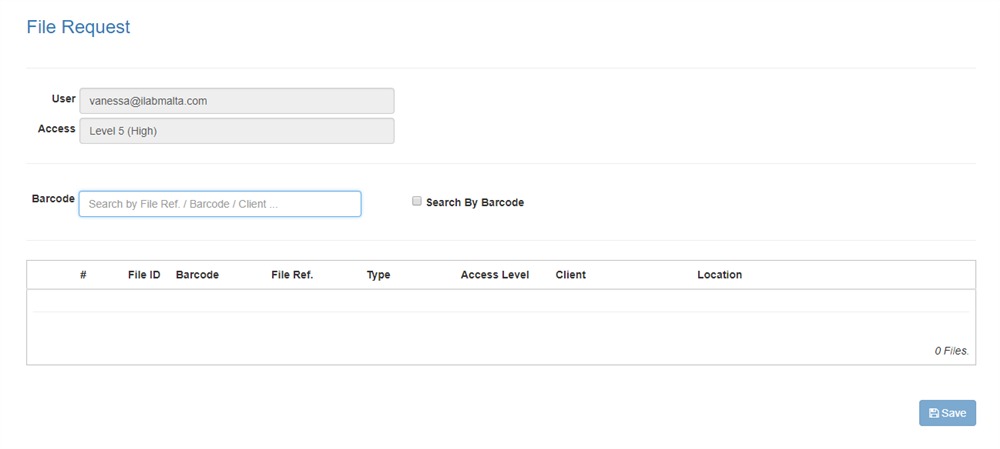Click the Save button
This screenshot has width=1000, height=449.
[947, 413]
